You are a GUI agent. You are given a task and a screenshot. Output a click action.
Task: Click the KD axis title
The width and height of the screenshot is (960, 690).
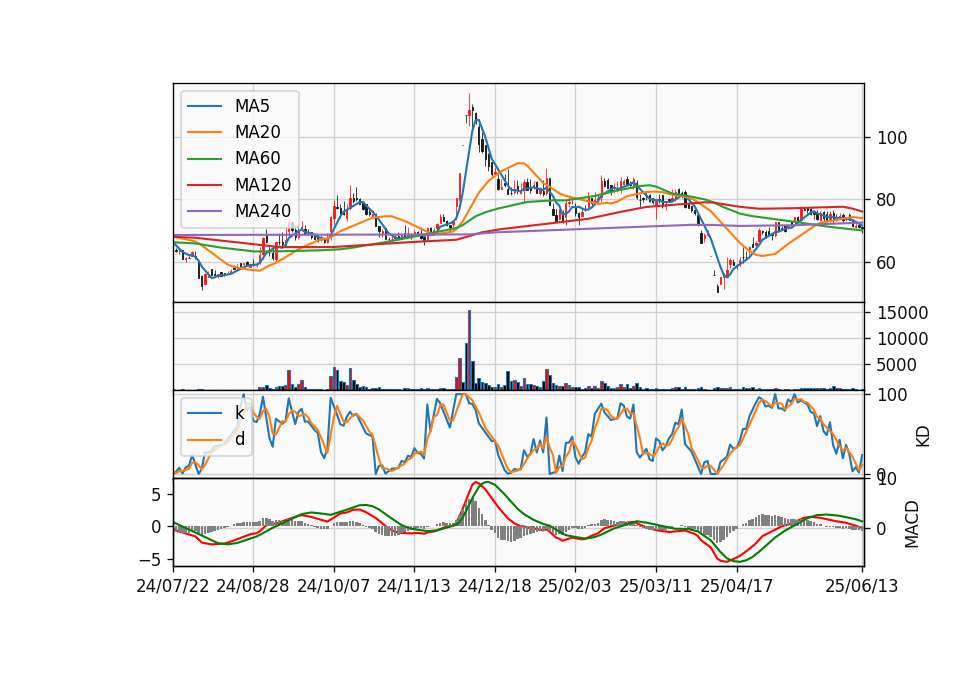click(922, 436)
